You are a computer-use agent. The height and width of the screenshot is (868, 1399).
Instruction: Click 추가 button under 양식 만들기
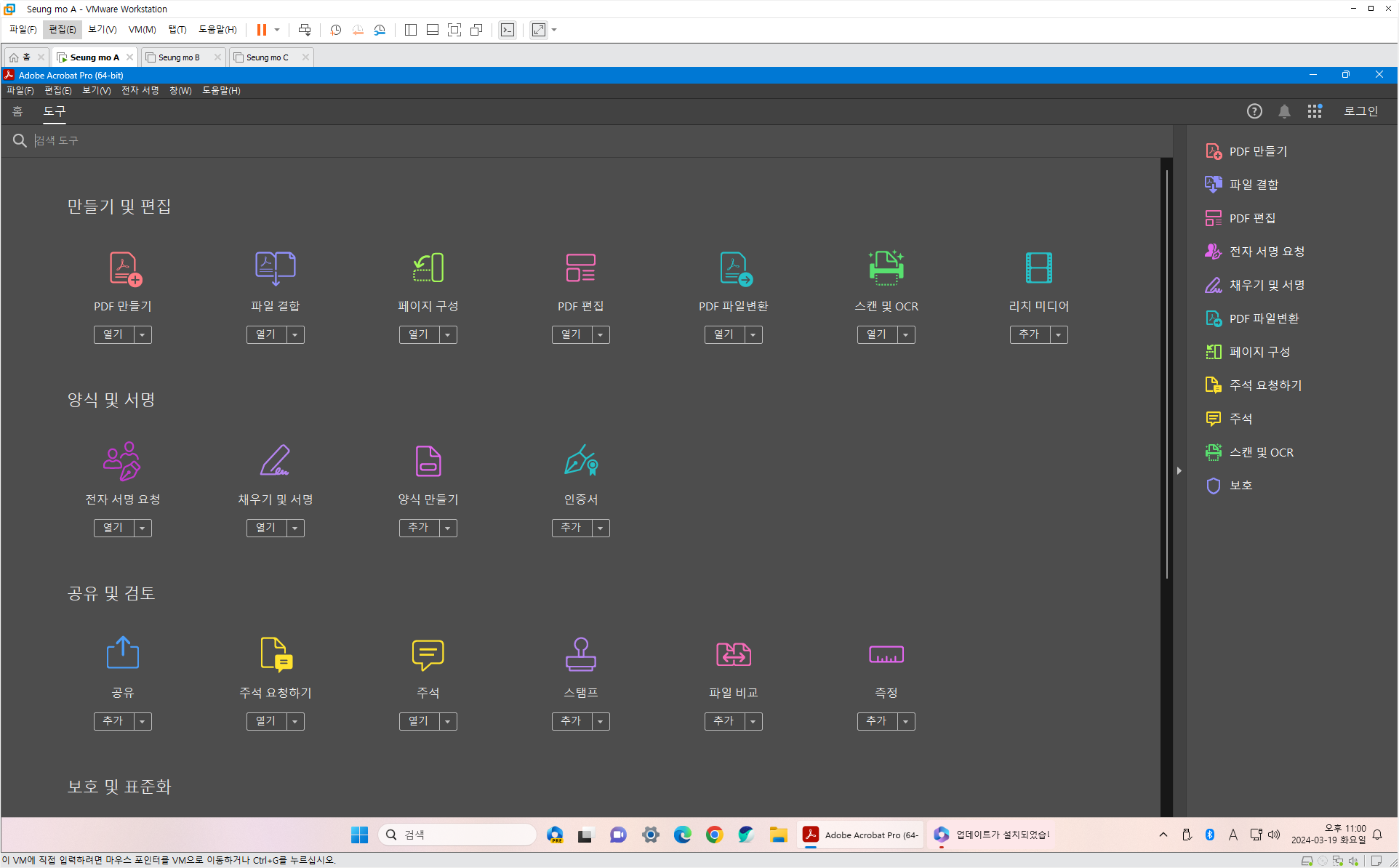coord(419,528)
